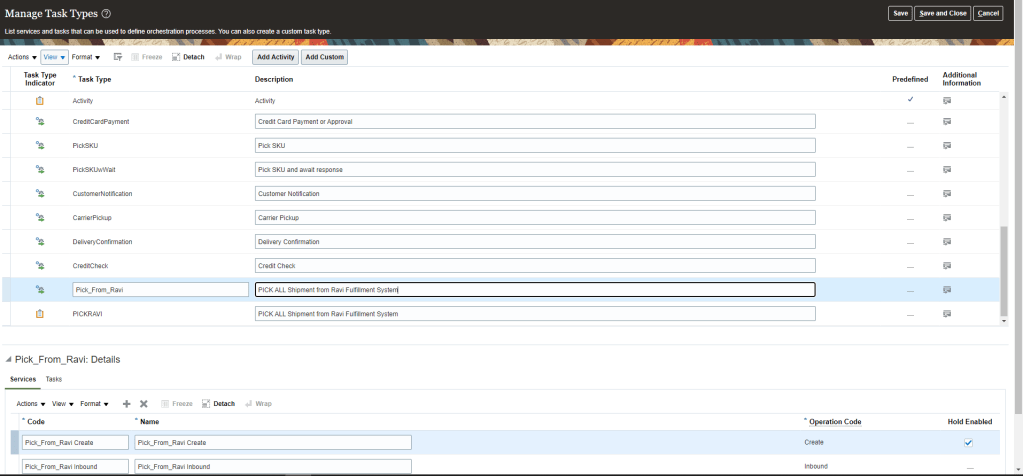Screen dimensions: 1023x476
Task: Click the delete X icon in Services toolbar
Action: (144, 404)
